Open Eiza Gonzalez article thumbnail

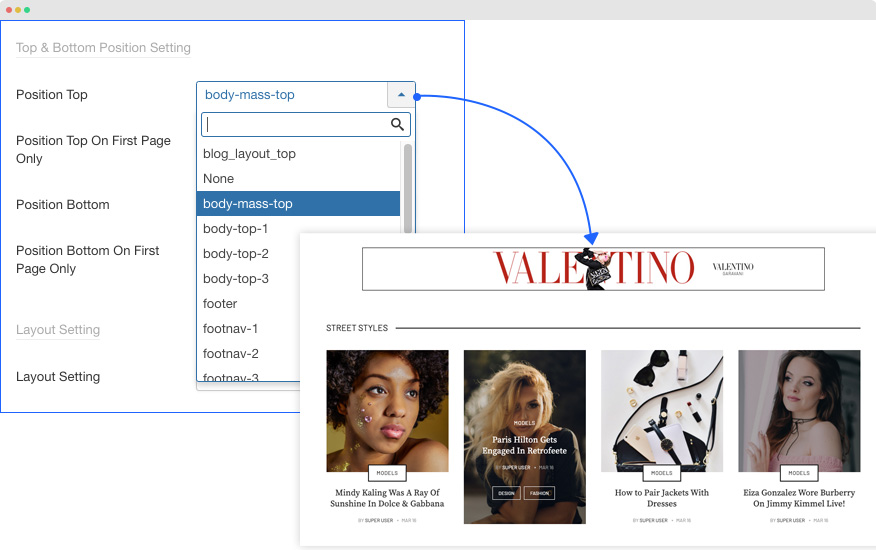pos(799,411)
